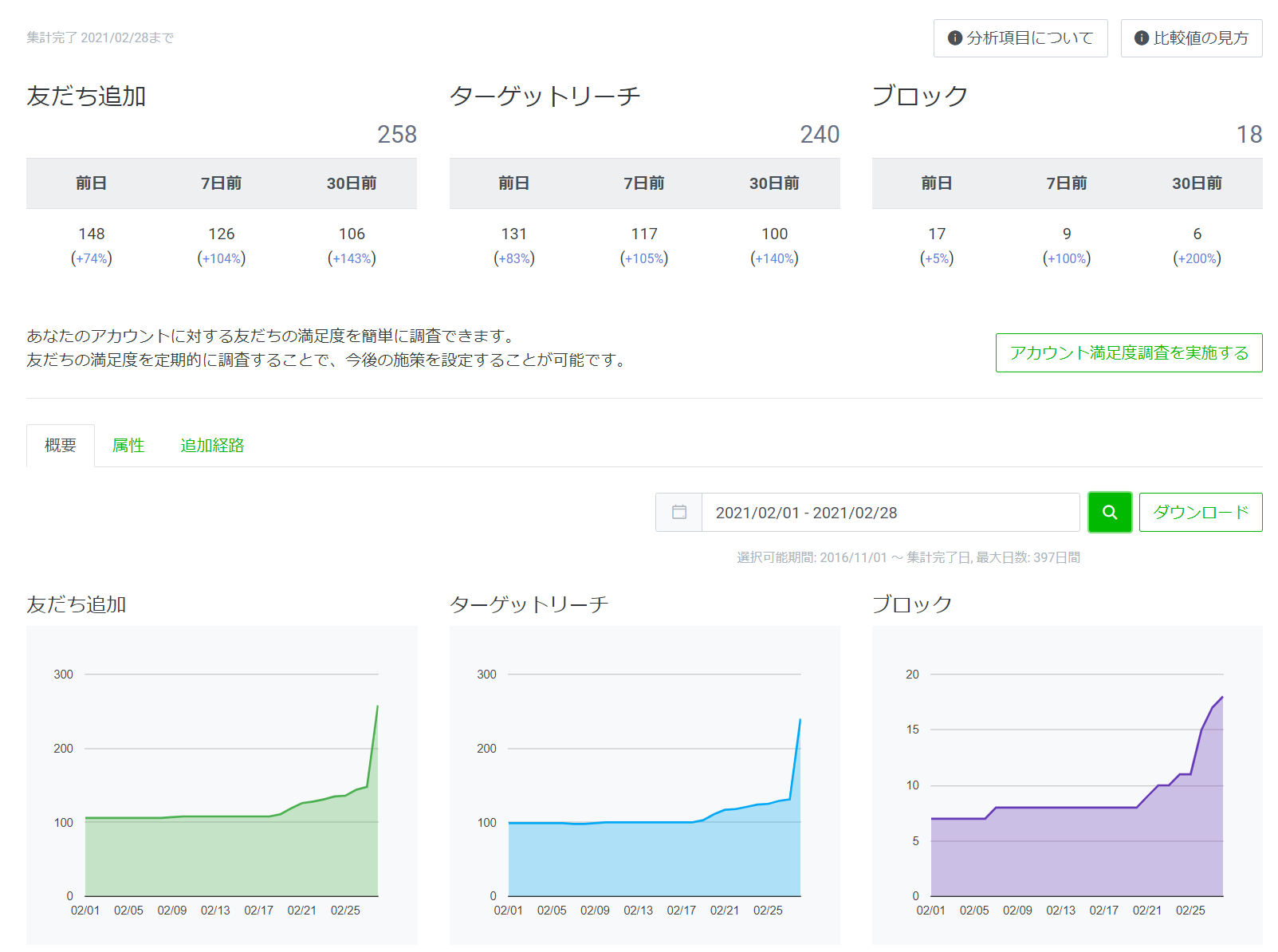Switch to the 属性 tab
This screenshot has width=1278, height=952.
pyautogui.click(x=128, y=445)
